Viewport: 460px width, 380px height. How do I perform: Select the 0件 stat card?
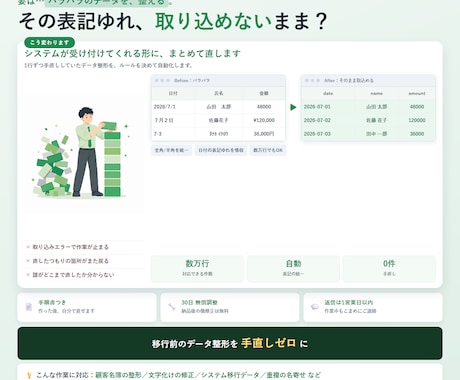389,269
